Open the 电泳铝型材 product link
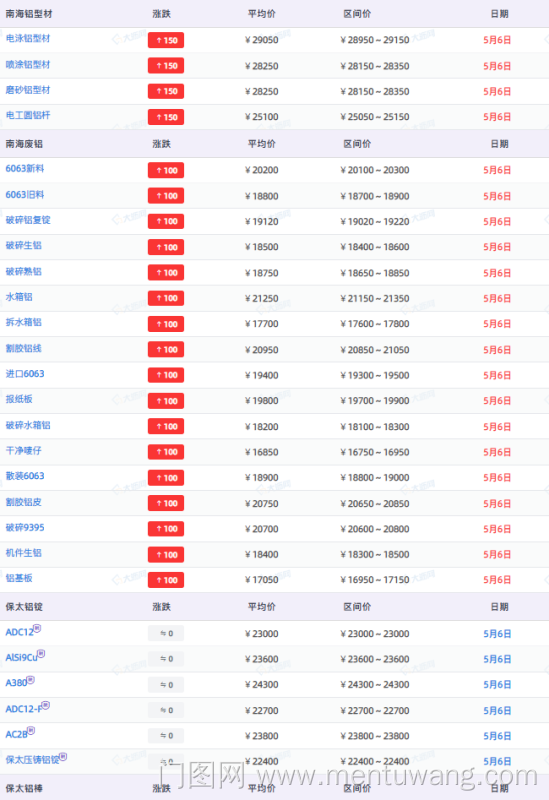Screen dimensions: 549x800 coord(28,39)
